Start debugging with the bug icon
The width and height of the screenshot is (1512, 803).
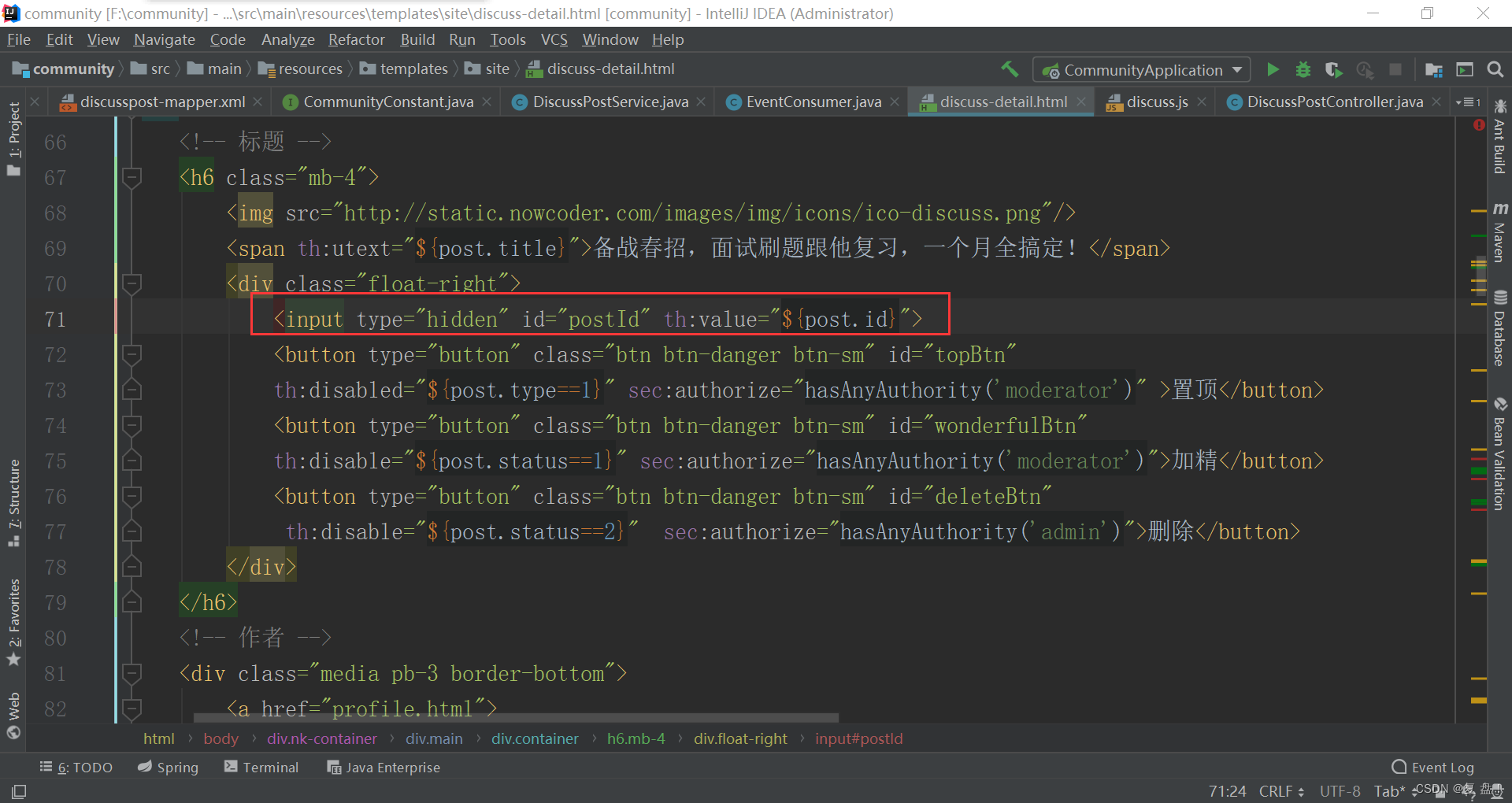click(x=1303, y=69)
